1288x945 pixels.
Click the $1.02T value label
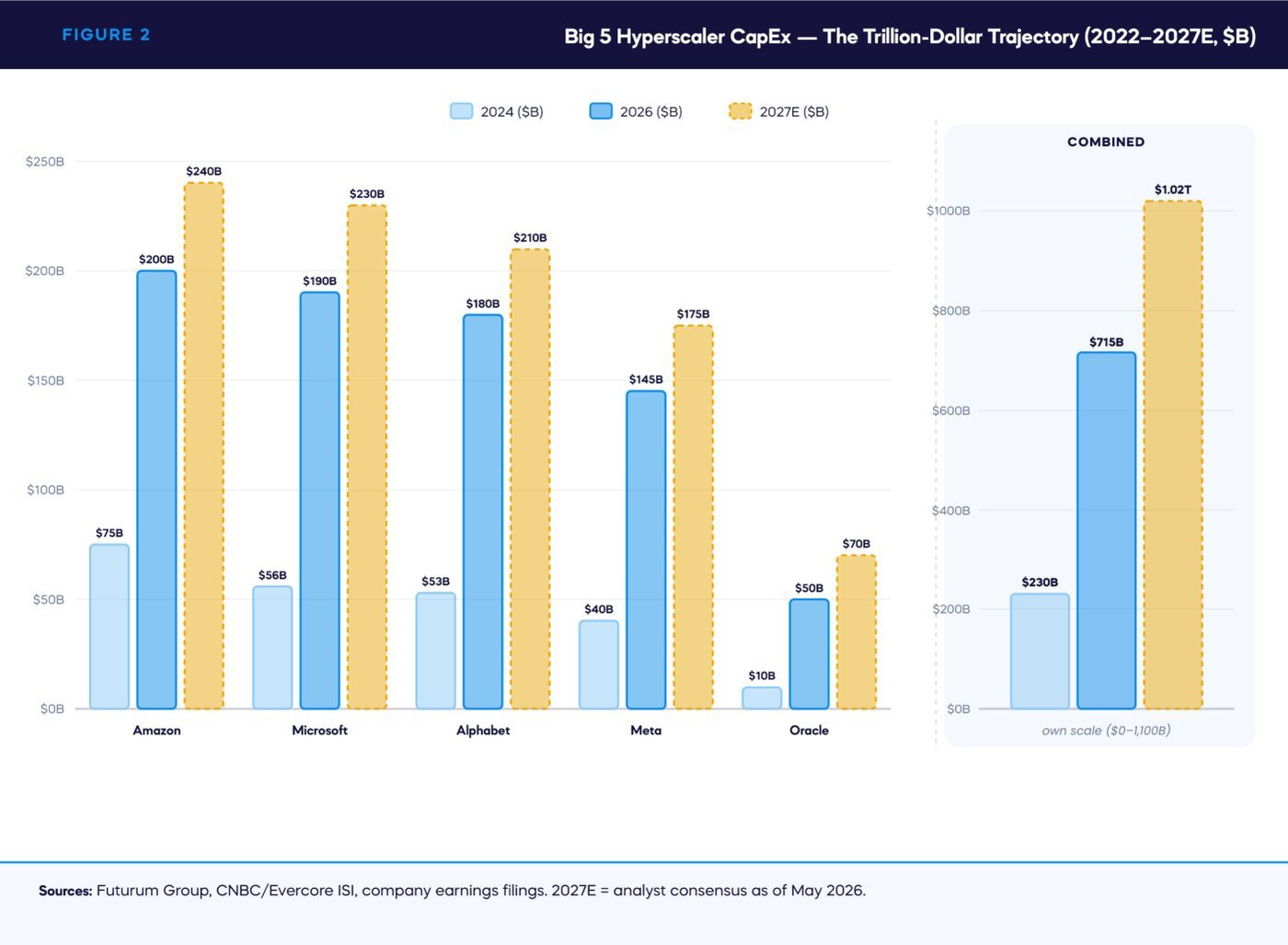(1173, 190)
